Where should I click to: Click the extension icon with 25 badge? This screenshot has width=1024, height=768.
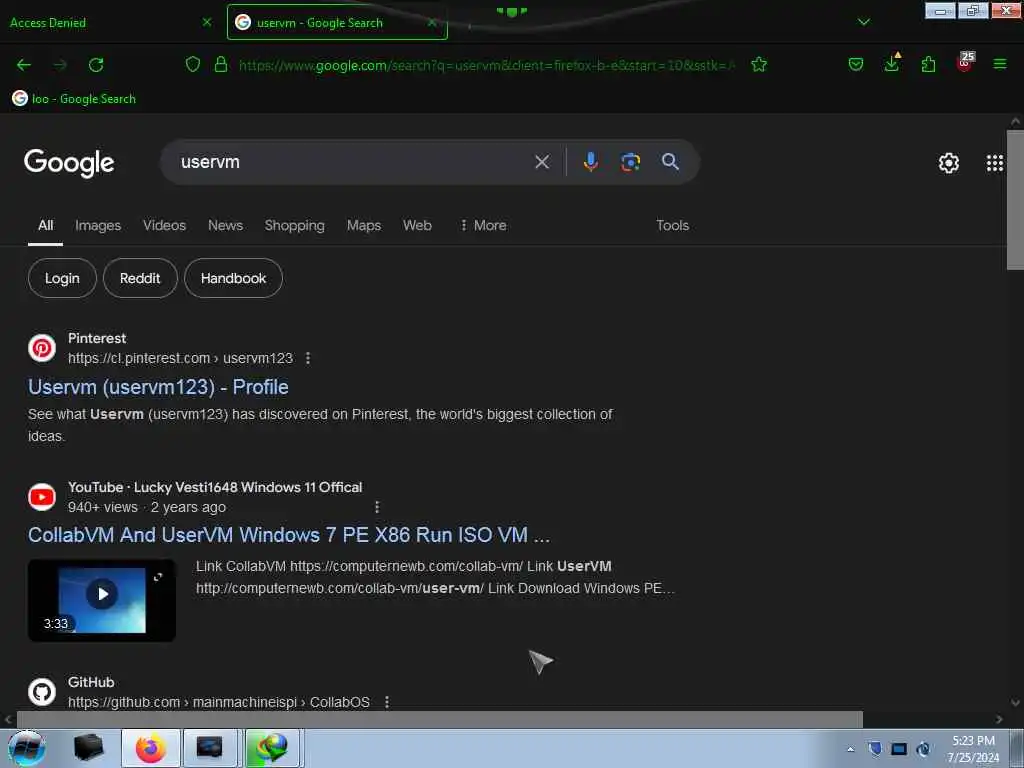[965, 61]
